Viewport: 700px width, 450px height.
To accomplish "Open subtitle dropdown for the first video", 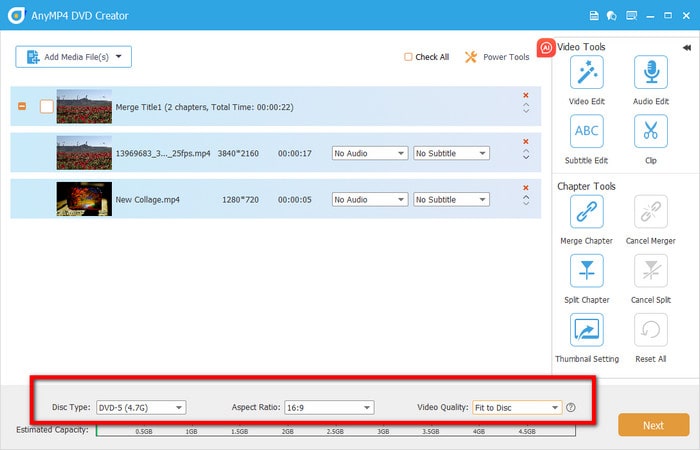I will click(452, 153).
